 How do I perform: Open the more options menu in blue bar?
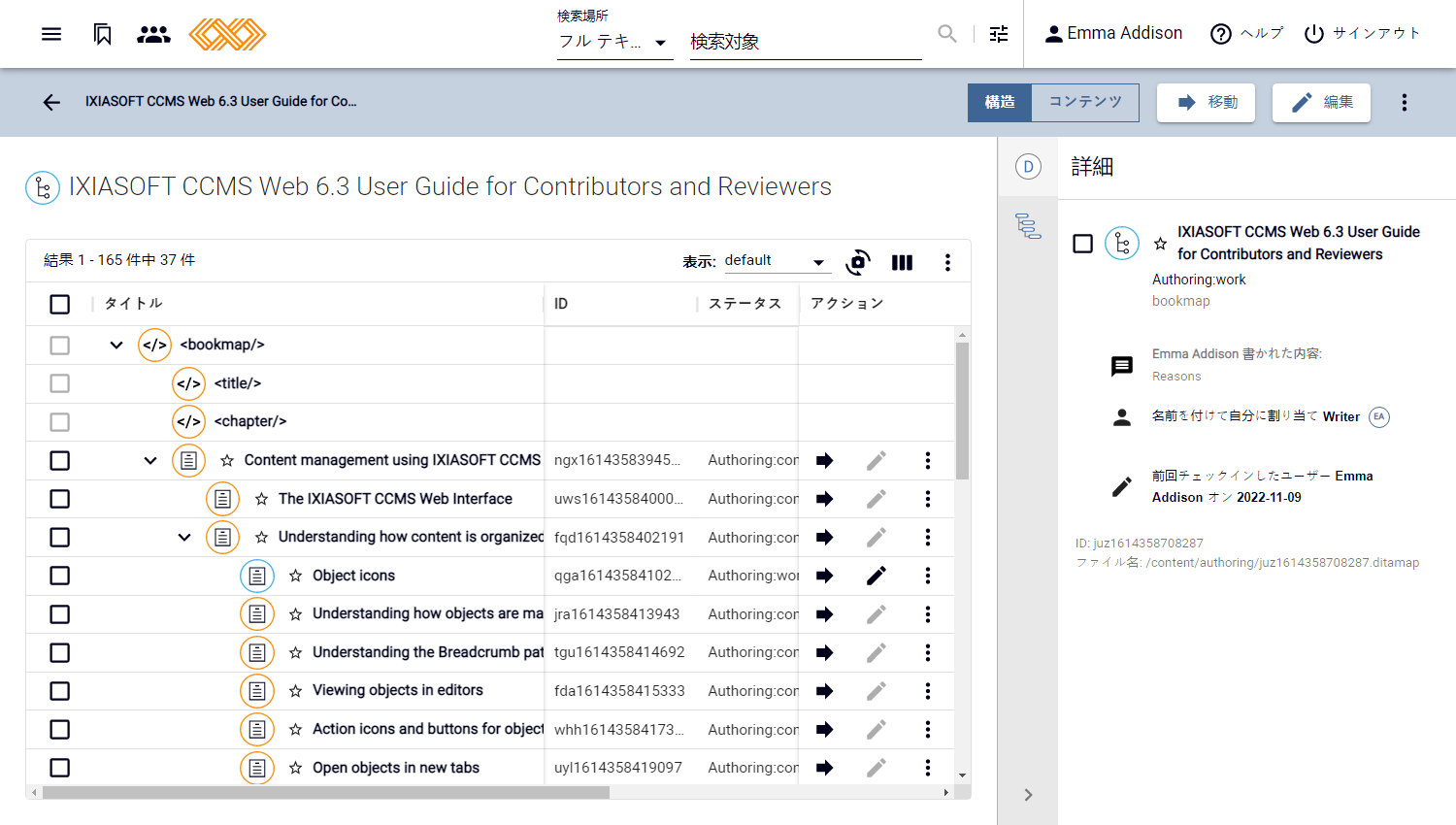1404,102
